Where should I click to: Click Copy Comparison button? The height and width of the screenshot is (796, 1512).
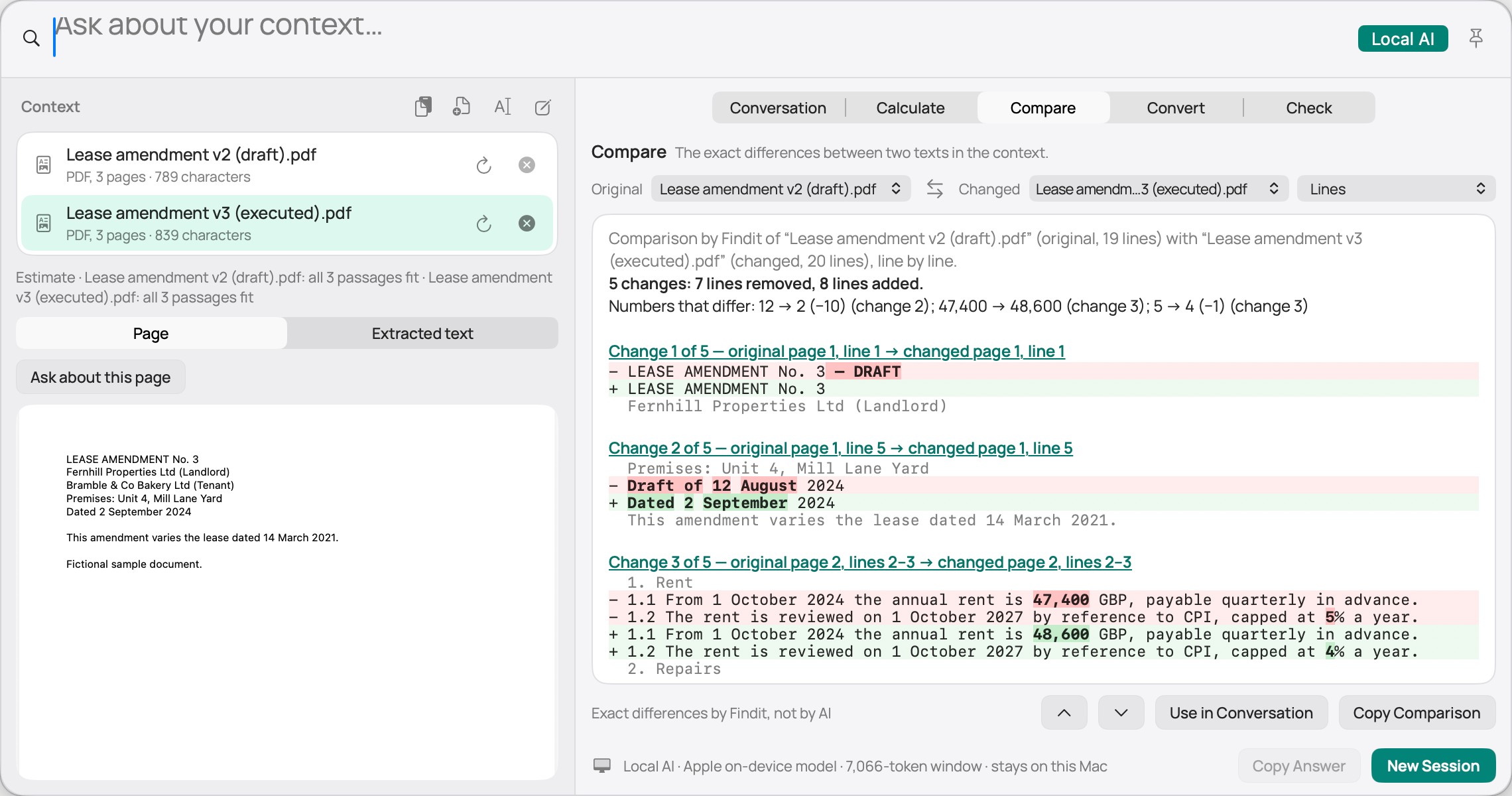click(1417, 713)
